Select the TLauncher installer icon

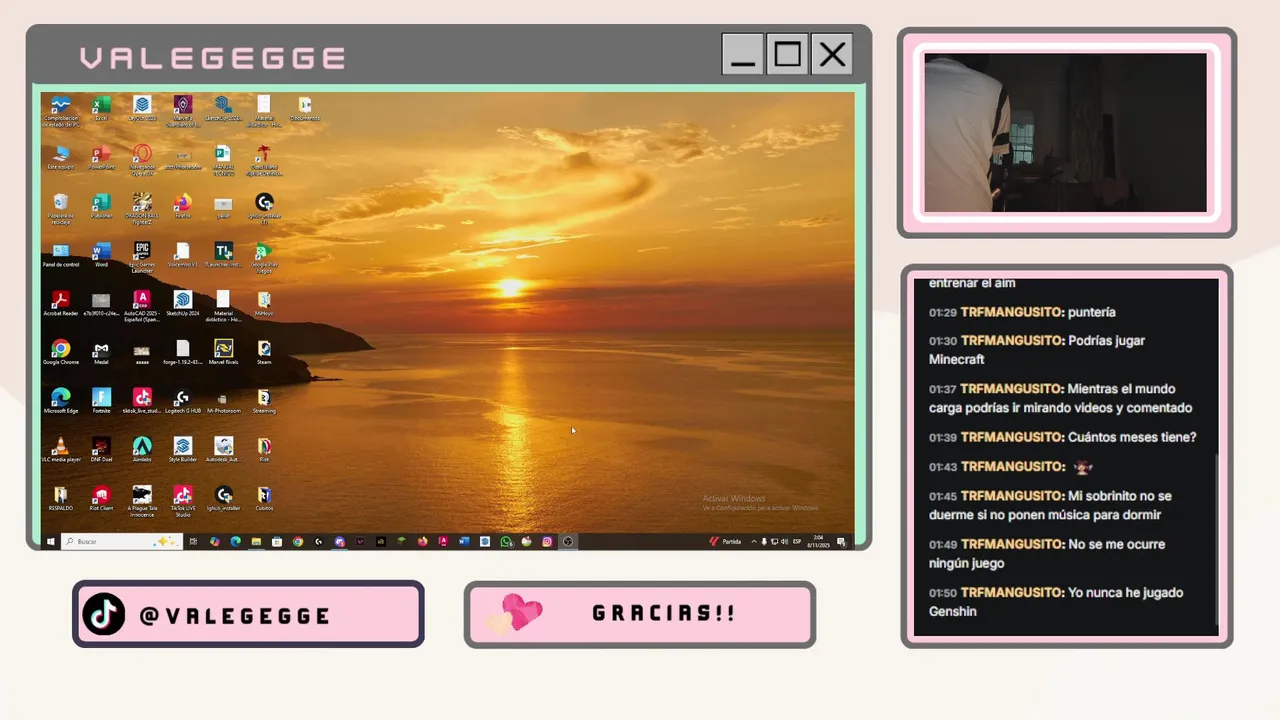pyautogui.click(x=223, y=254)
